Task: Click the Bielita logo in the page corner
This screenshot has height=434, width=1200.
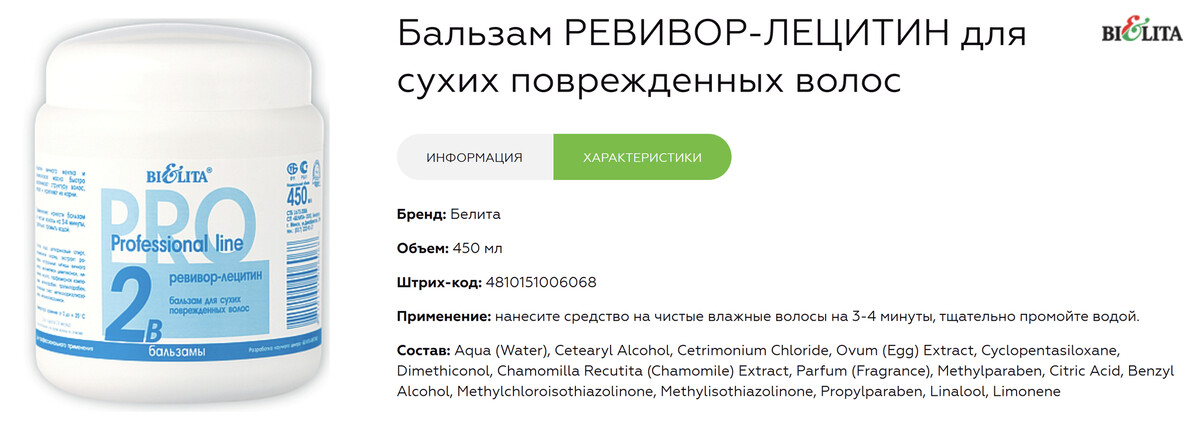Action: [1141, 35]
